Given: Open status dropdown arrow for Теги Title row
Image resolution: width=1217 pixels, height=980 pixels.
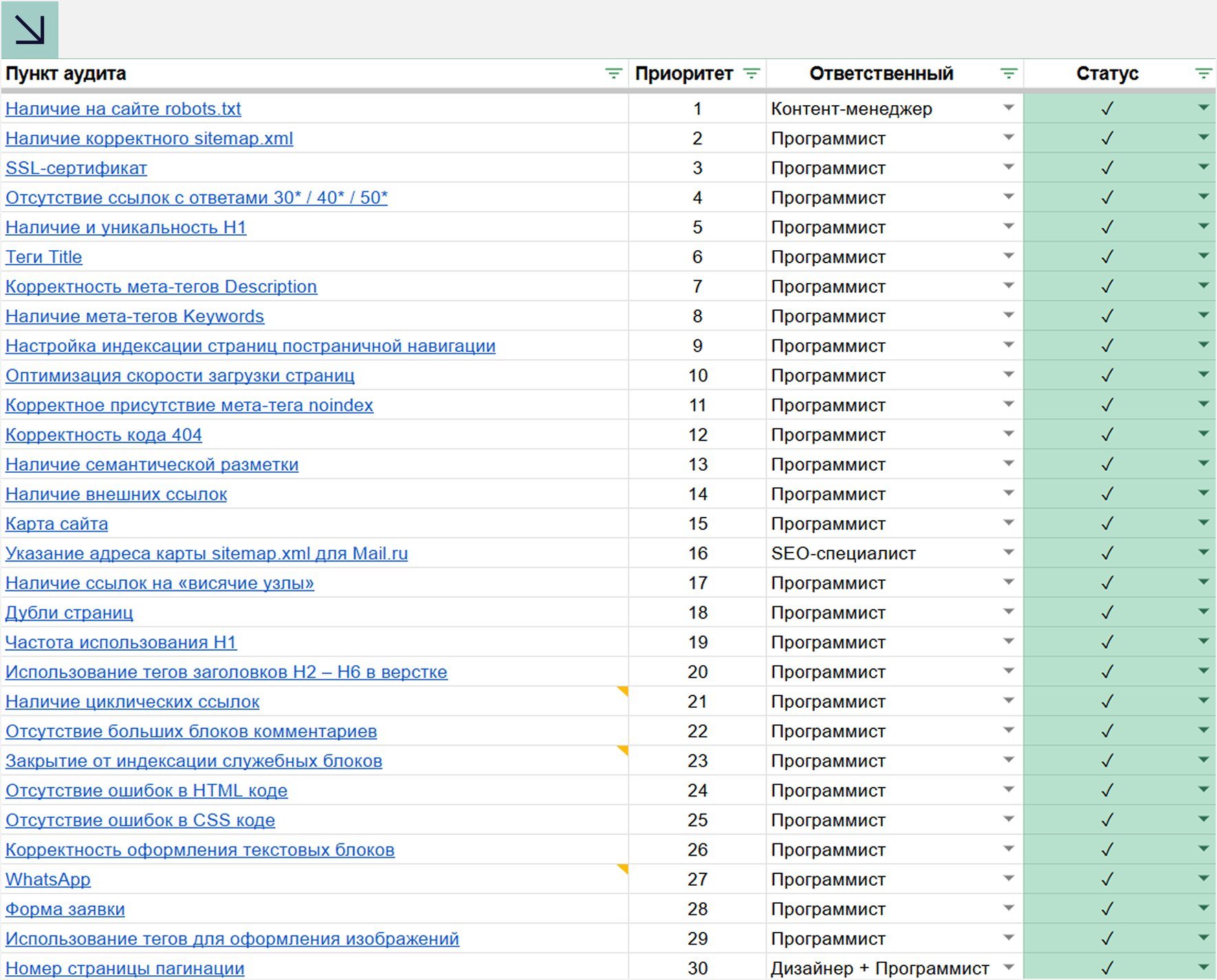Looking at the screenshot, I should [1203, 256].
